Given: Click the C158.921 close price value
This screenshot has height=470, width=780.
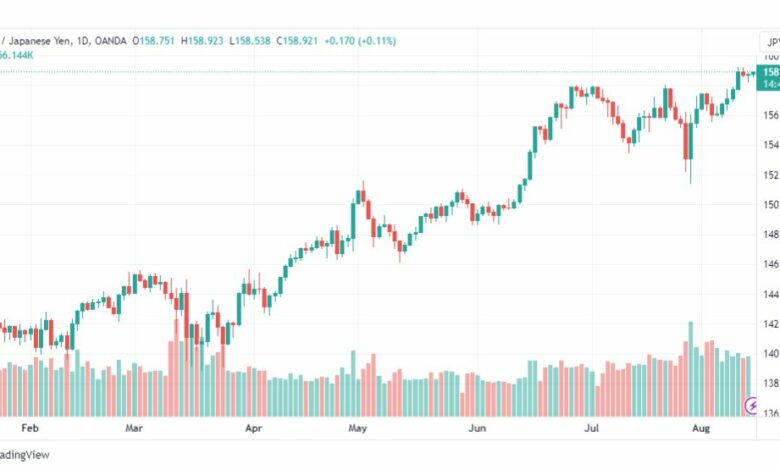Looking at the screenshot, I should 297,41.
